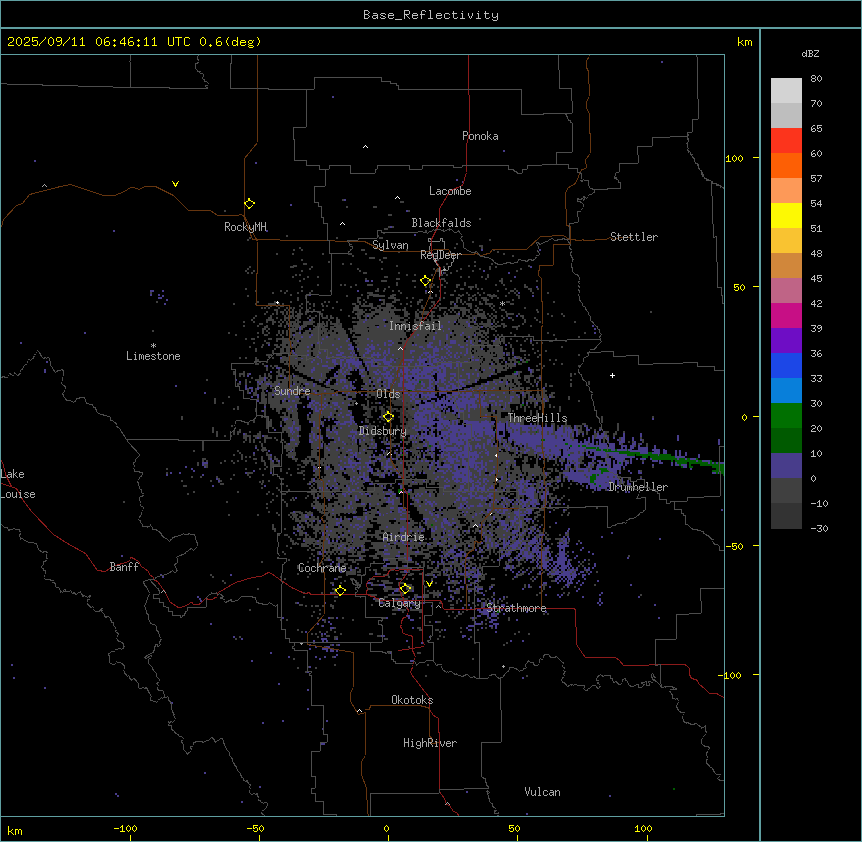Click the km unit label at top right

[x=745, y=42]
